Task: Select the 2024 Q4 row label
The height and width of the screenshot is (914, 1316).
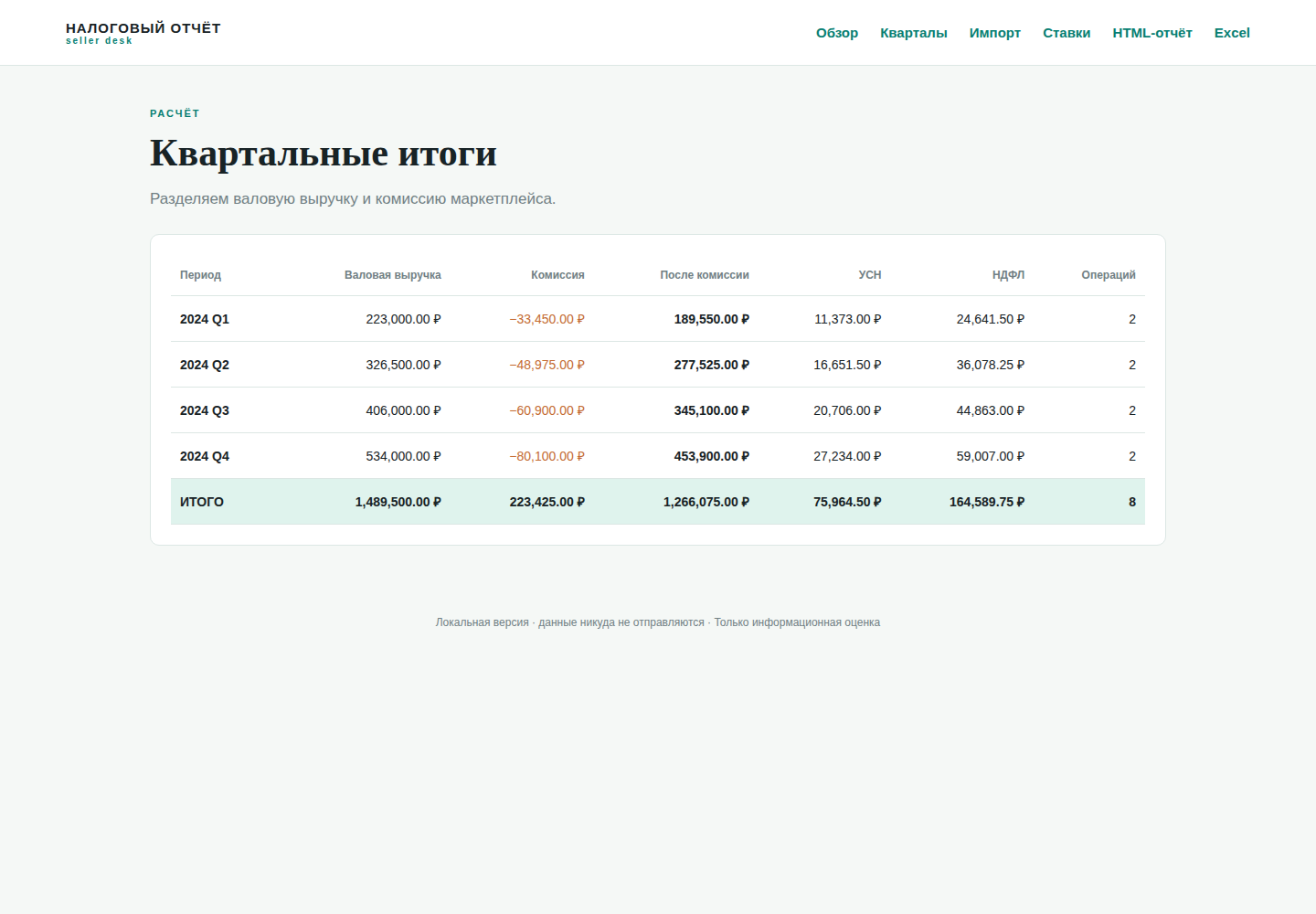Action: pyautogui.click(x=205, y=456)
